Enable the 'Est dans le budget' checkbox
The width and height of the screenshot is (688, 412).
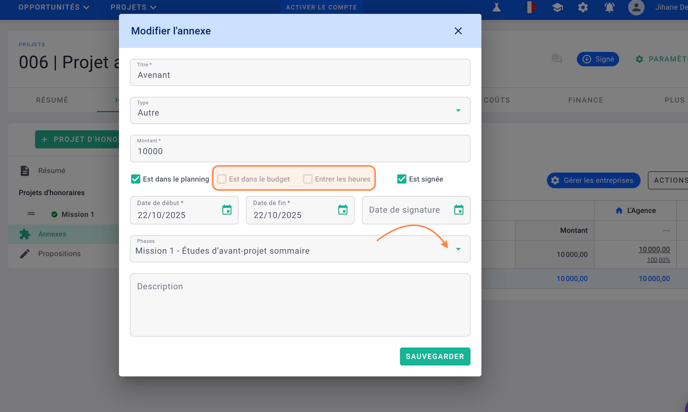tap(222, 179)
